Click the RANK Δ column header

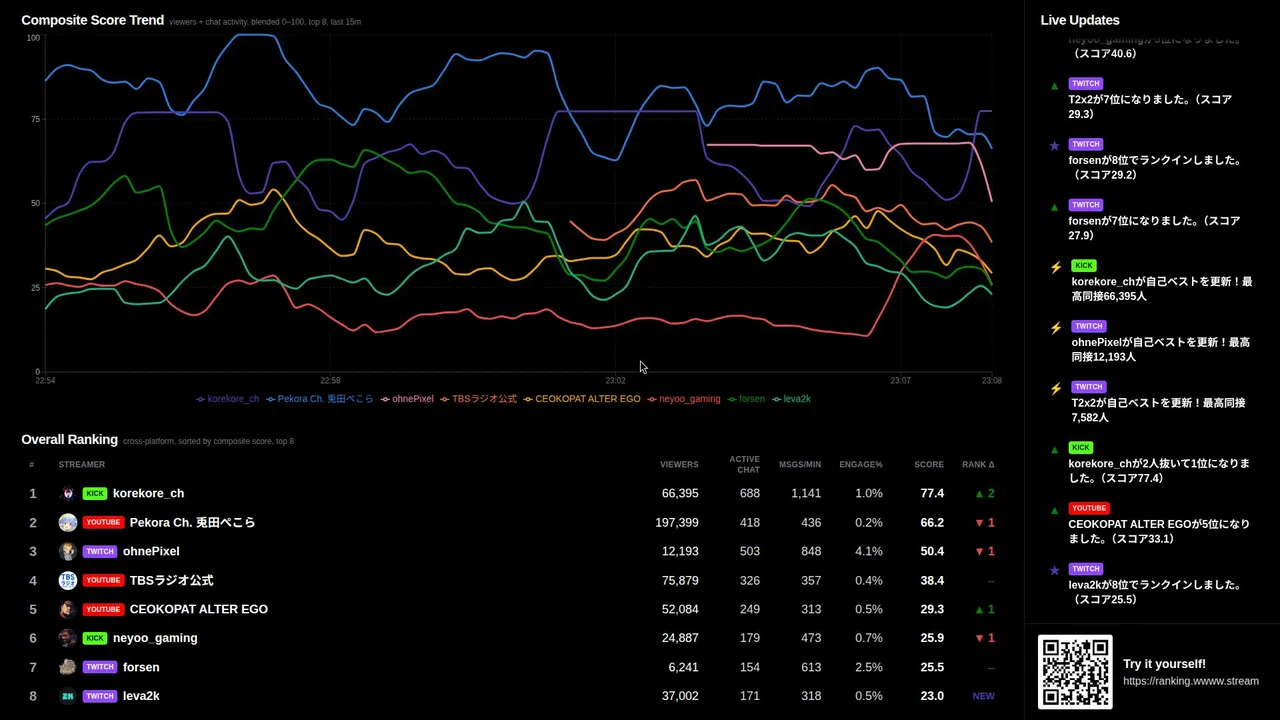(x=978, y=465)
